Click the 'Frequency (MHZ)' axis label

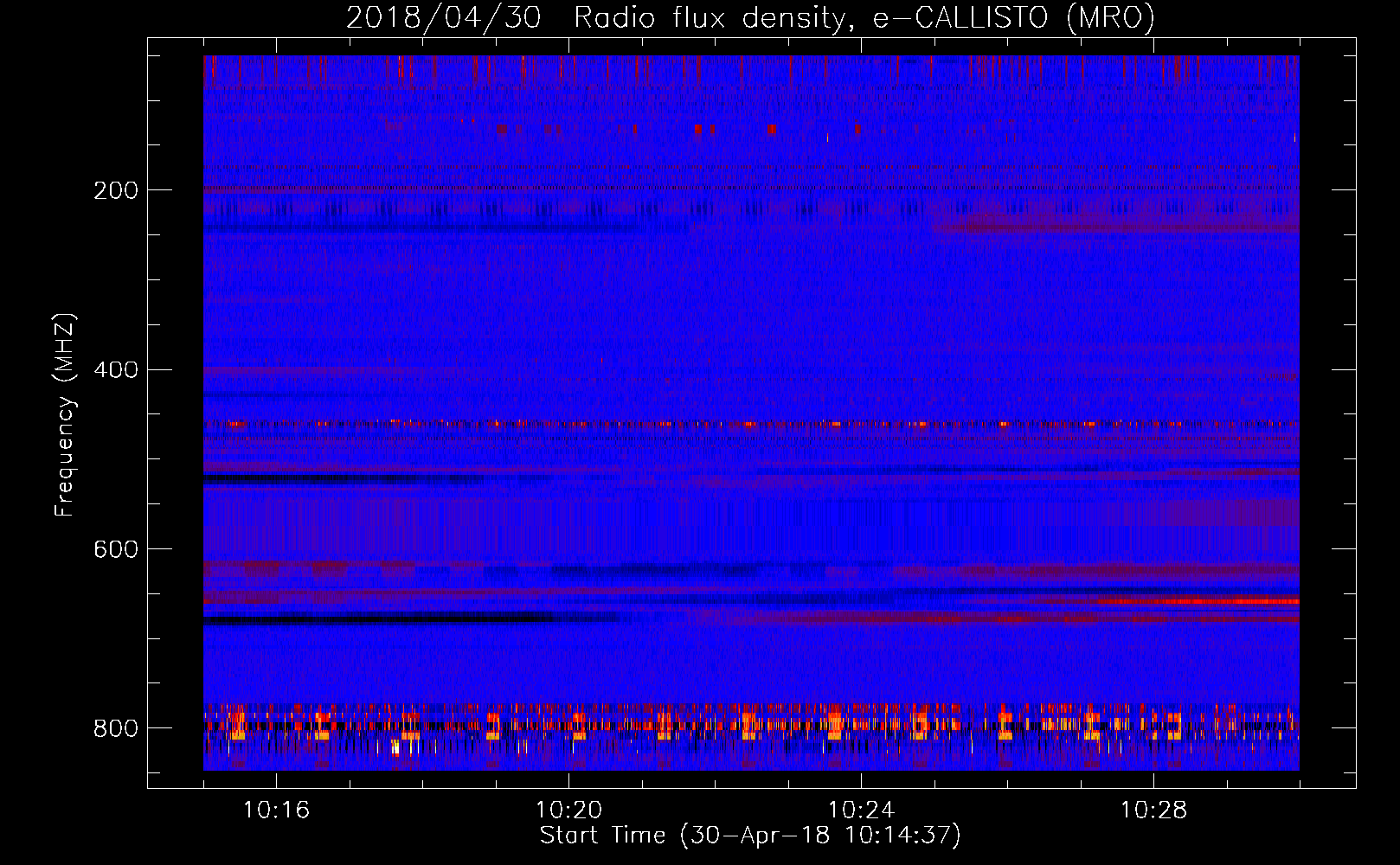65,414
